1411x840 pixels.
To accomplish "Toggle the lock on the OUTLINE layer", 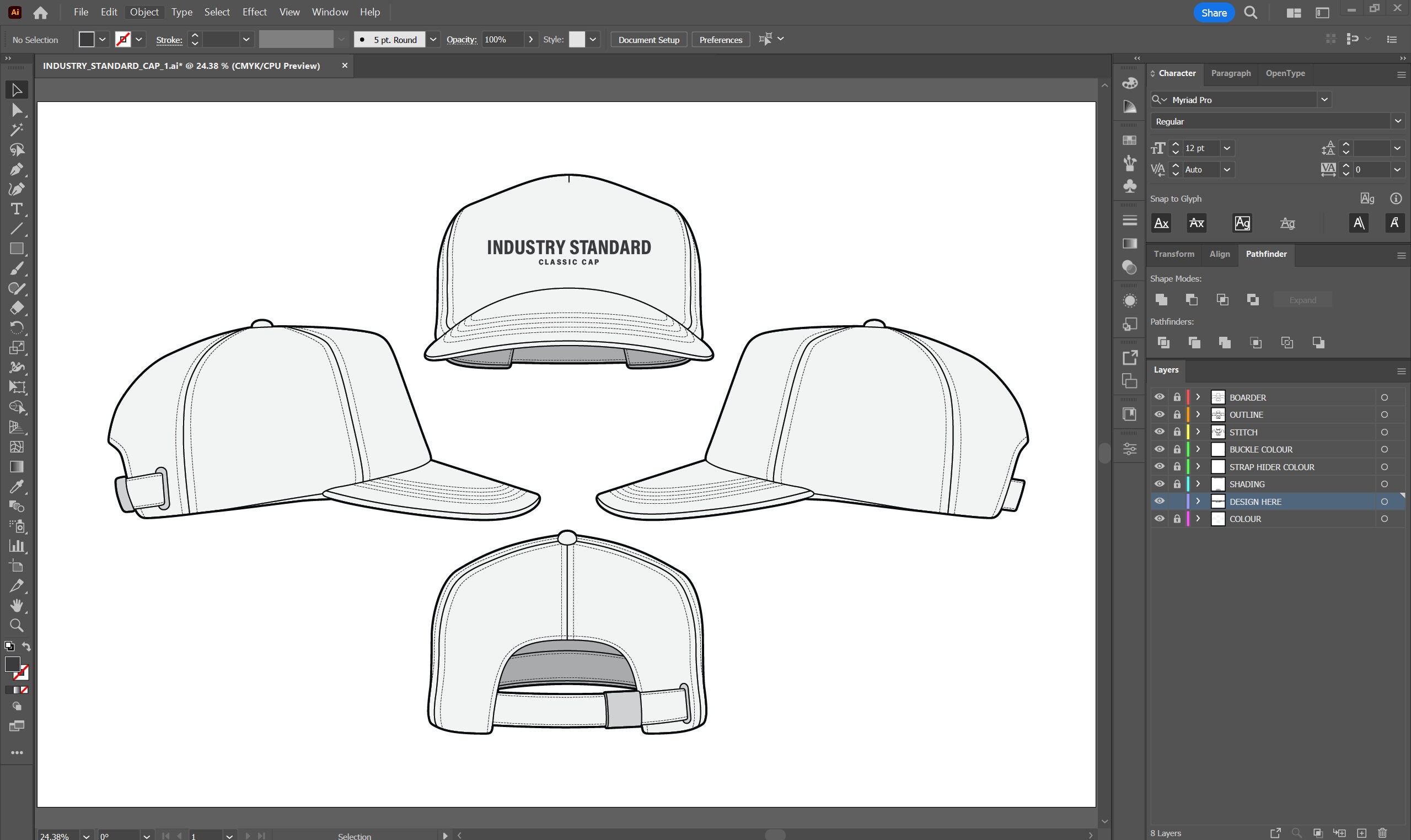I will coord(1177,414).
